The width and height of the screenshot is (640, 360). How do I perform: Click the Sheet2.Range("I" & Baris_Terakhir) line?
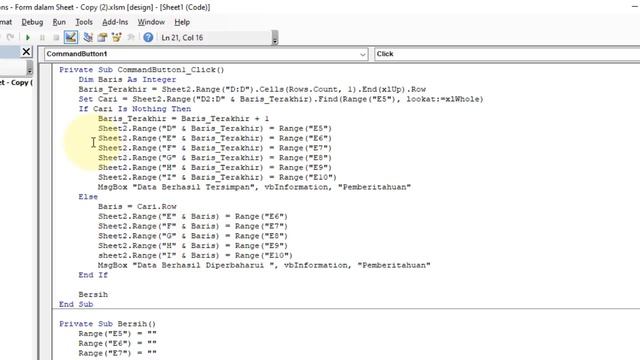pyautogui.click(x=217, y=178)
